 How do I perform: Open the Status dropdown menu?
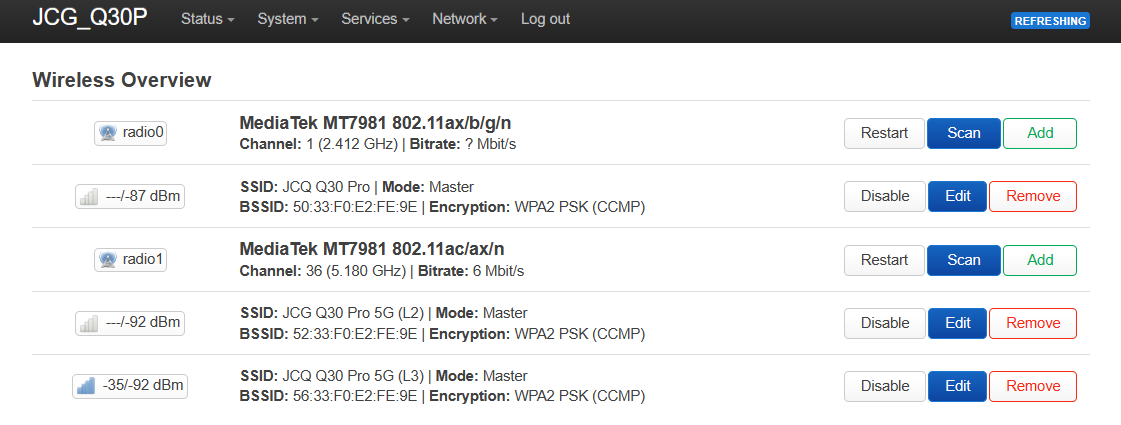pyautogui.click(x=207, y=19)
